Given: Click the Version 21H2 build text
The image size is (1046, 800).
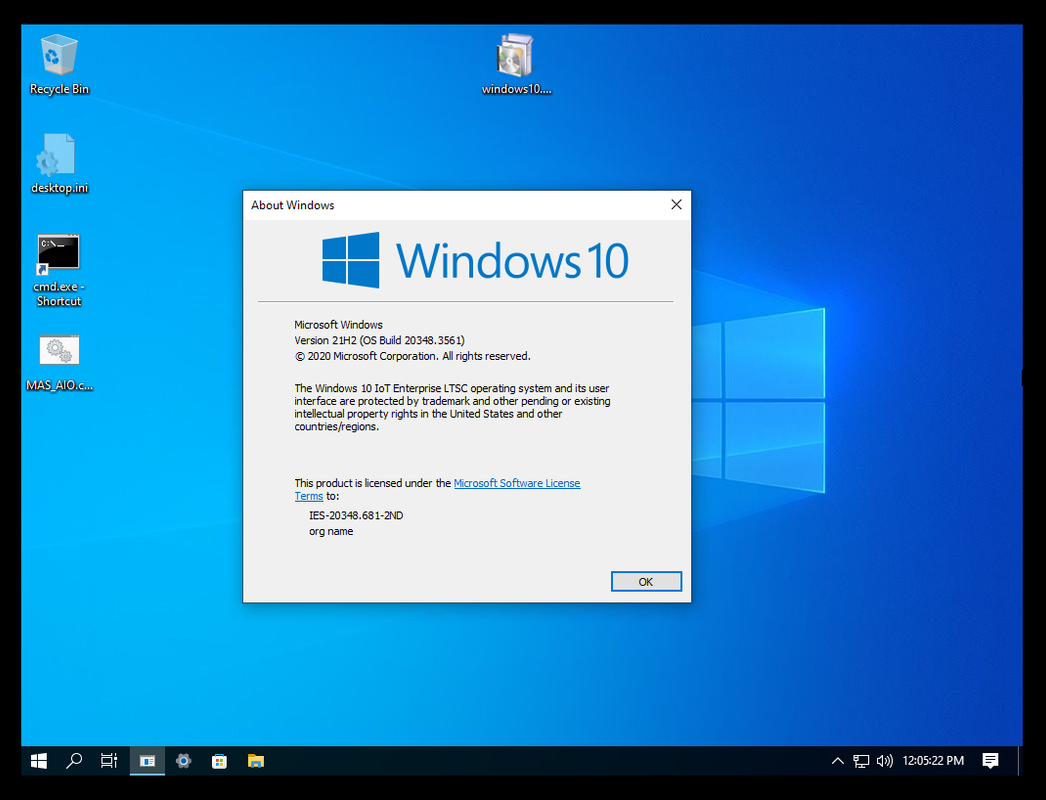Looking at the screenshot, I should click(380, 340).
